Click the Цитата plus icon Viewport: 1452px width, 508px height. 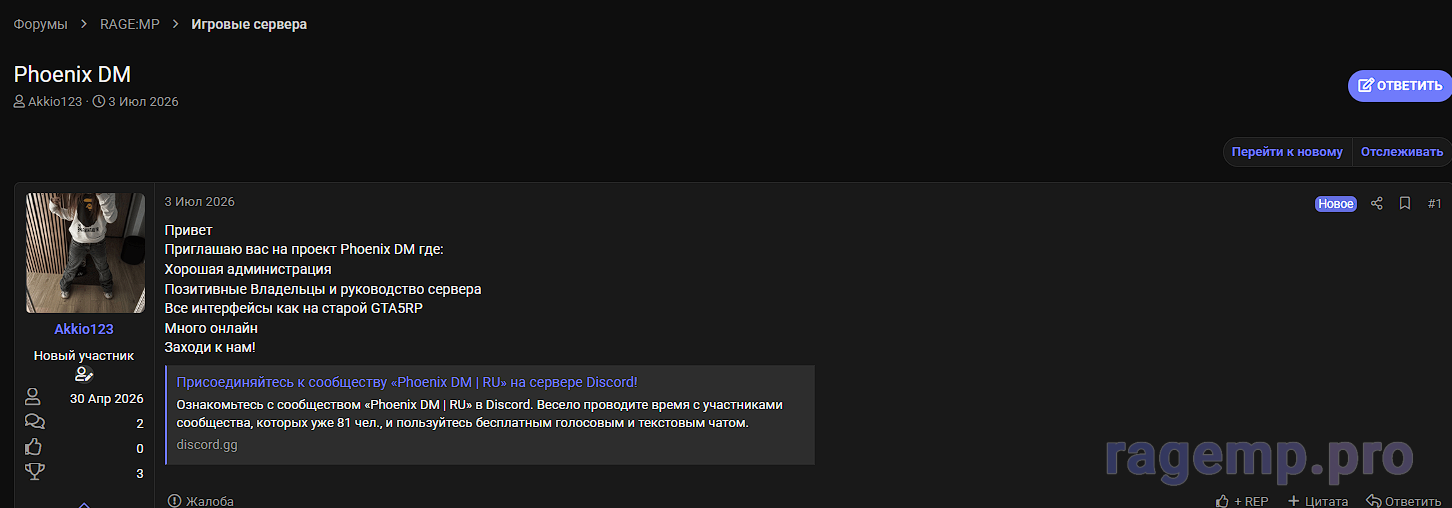(x=1294, y=500)
